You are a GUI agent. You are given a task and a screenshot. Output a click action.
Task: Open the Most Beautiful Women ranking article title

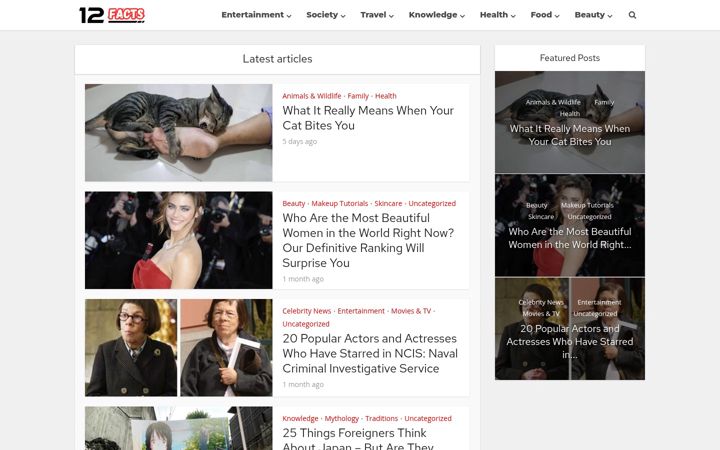368,240
